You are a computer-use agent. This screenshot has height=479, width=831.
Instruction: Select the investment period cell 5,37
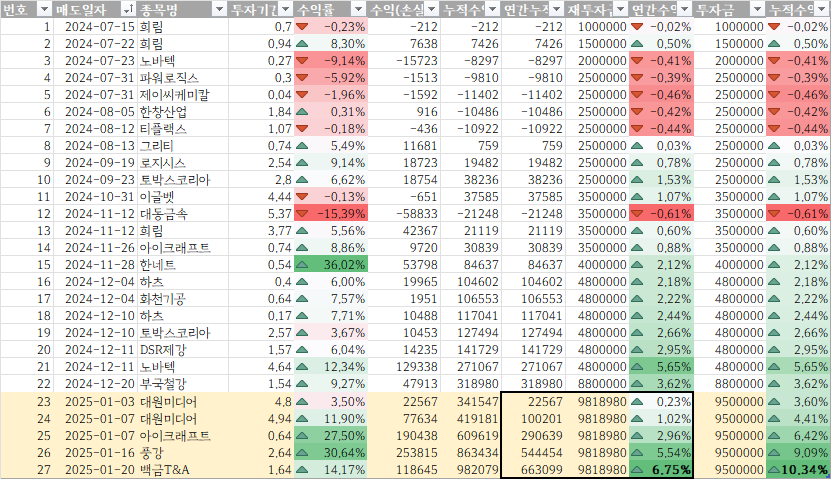point(261,214)
